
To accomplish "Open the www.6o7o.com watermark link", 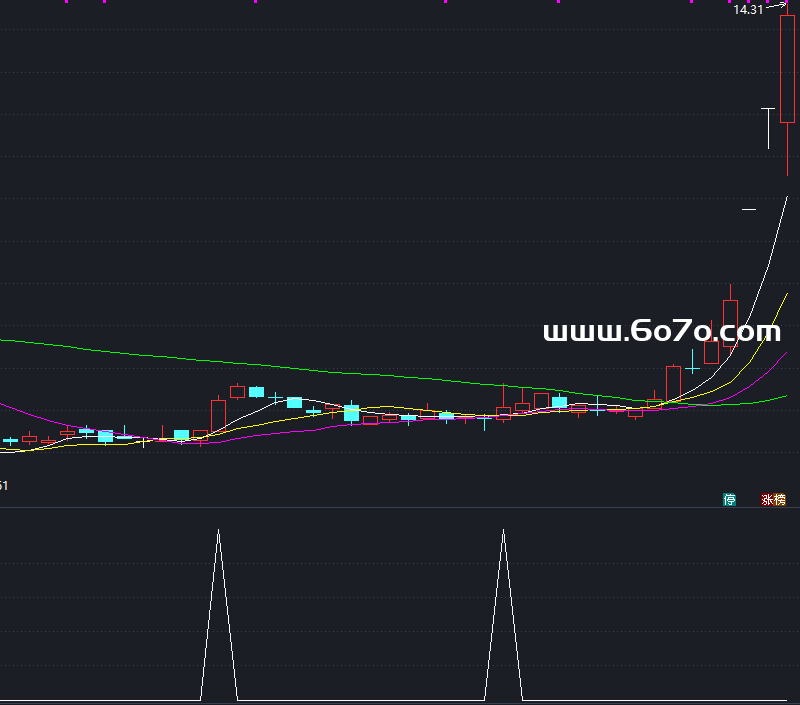I will [661, 332].
